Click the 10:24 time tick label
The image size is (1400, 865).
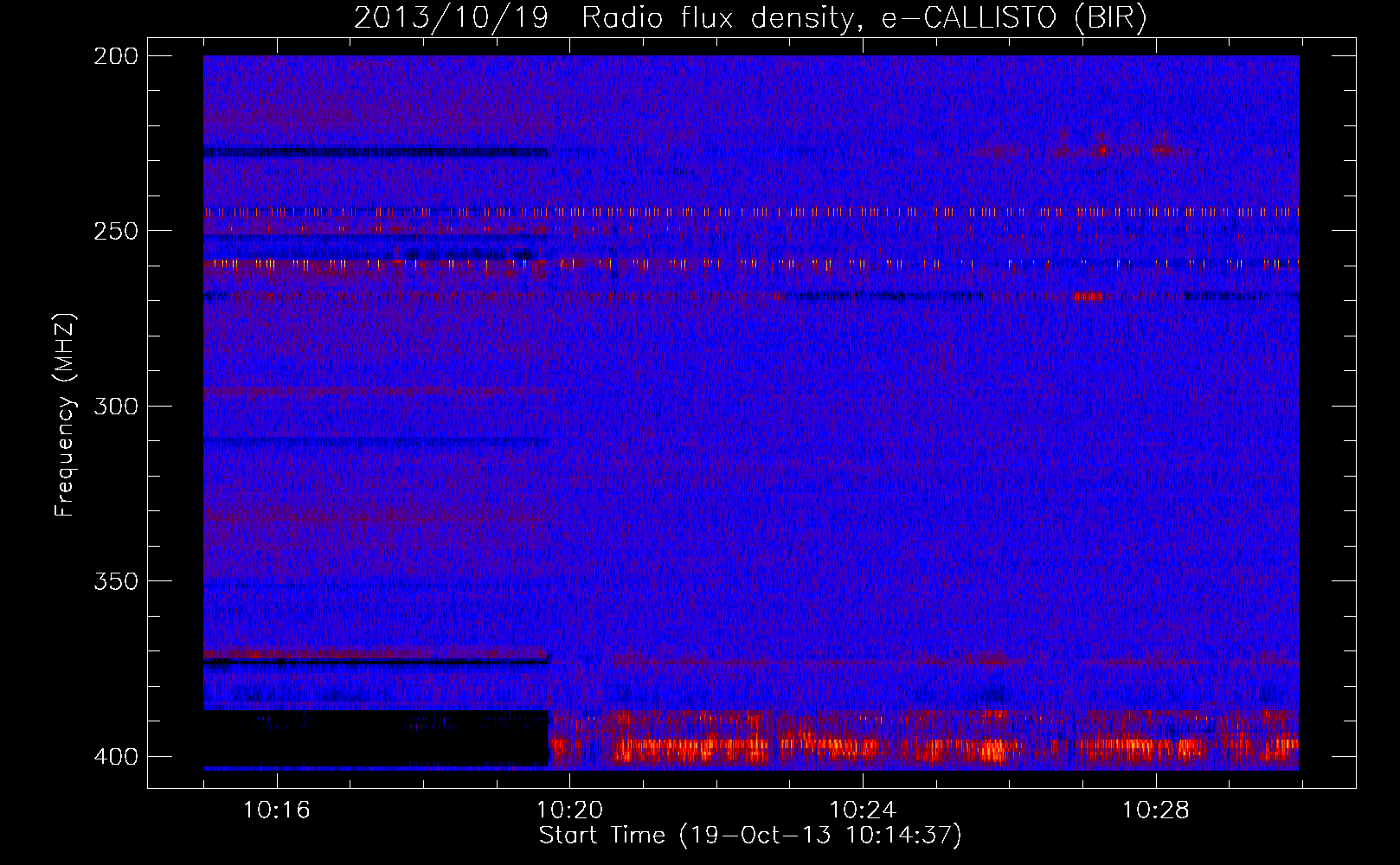pos(863,811)
